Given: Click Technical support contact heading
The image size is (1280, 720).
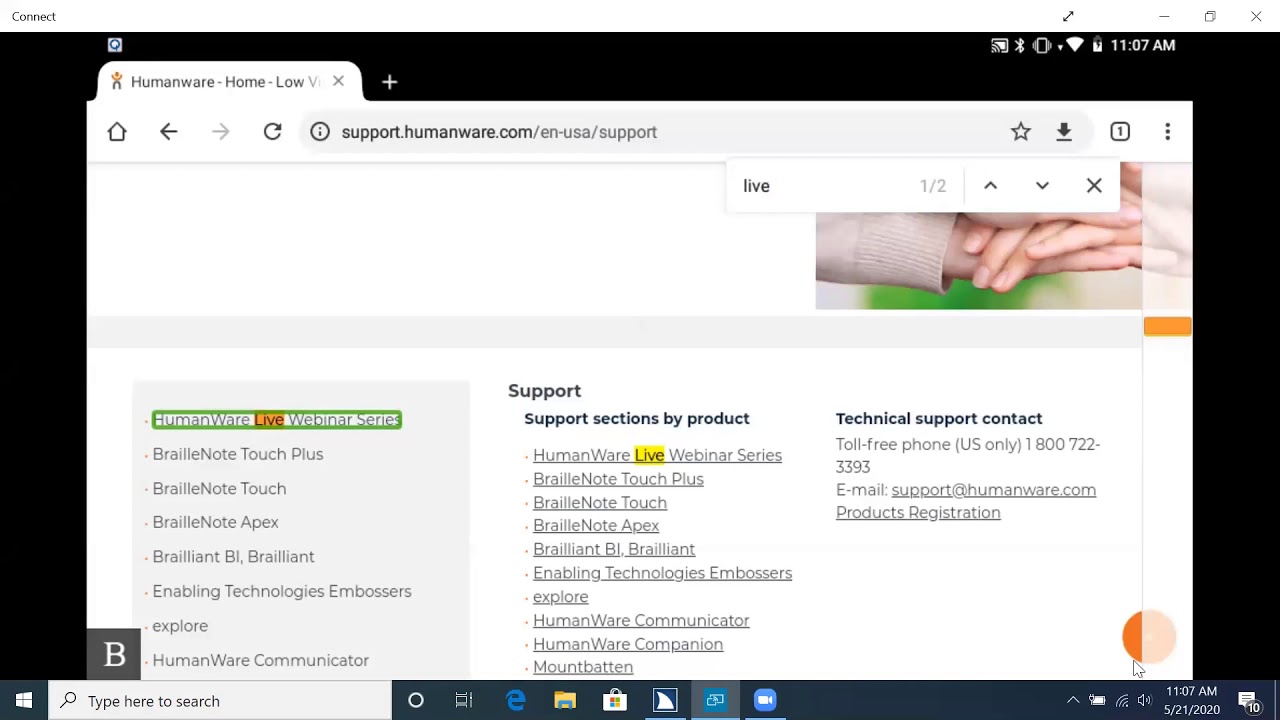Looking at the screenshot, I should click(x=939, y=419).
